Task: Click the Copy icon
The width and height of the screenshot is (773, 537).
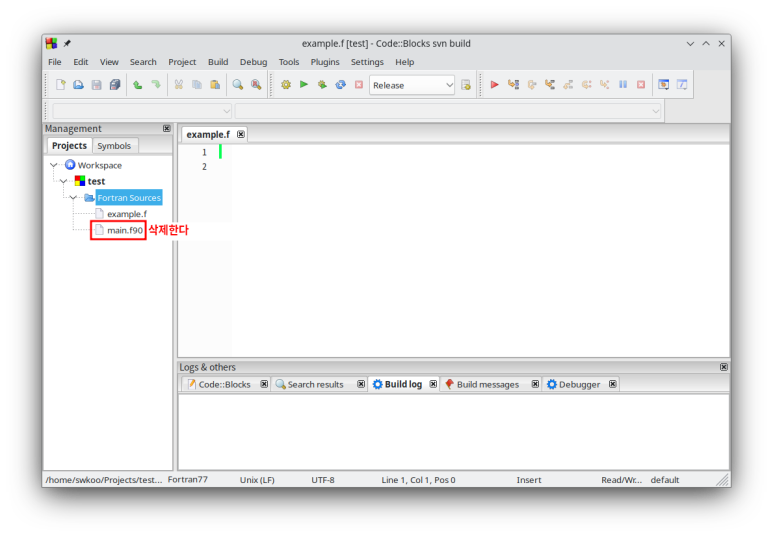Action: coord(197,85)
